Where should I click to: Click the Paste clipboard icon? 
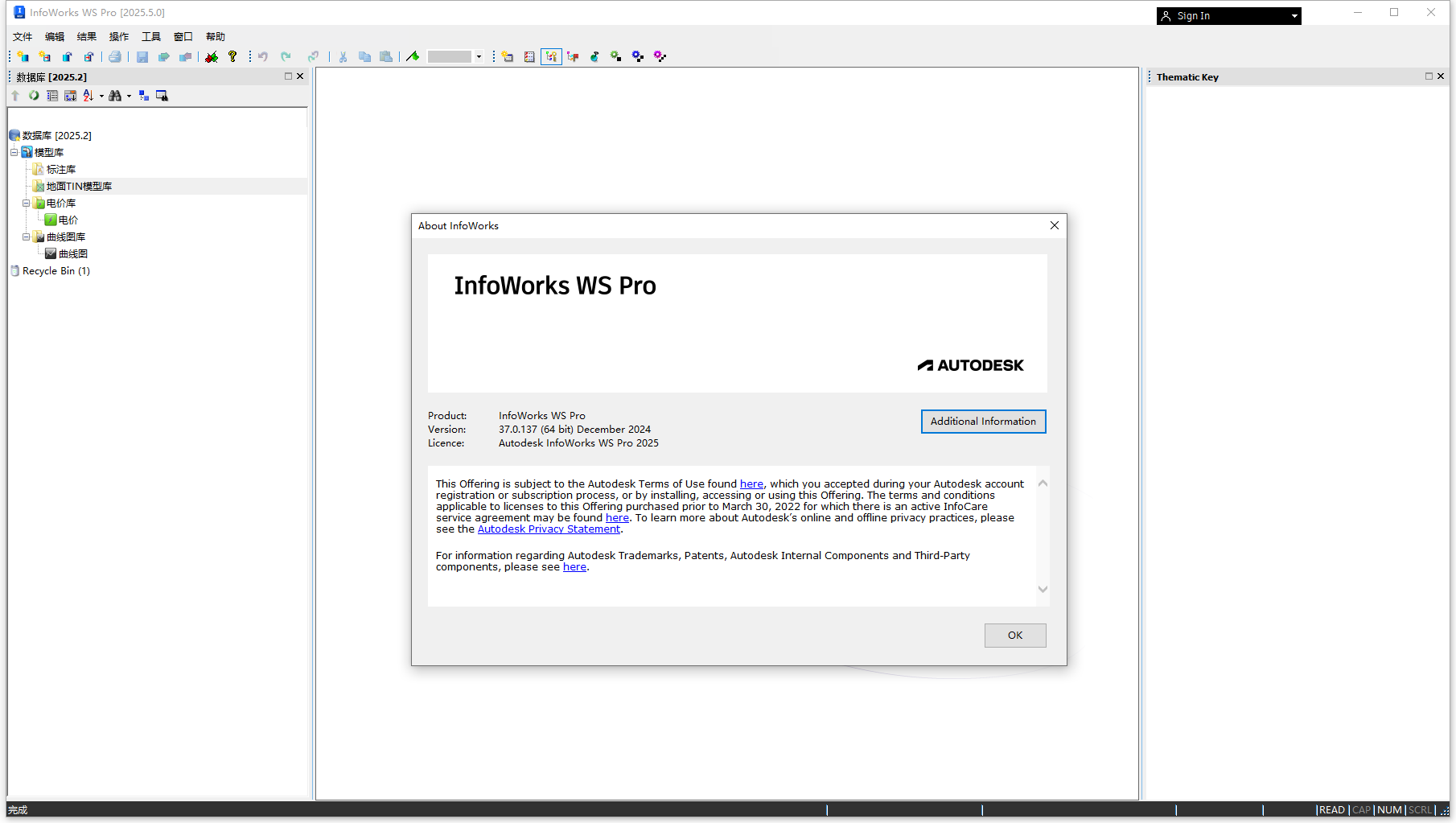click(386, 56)
